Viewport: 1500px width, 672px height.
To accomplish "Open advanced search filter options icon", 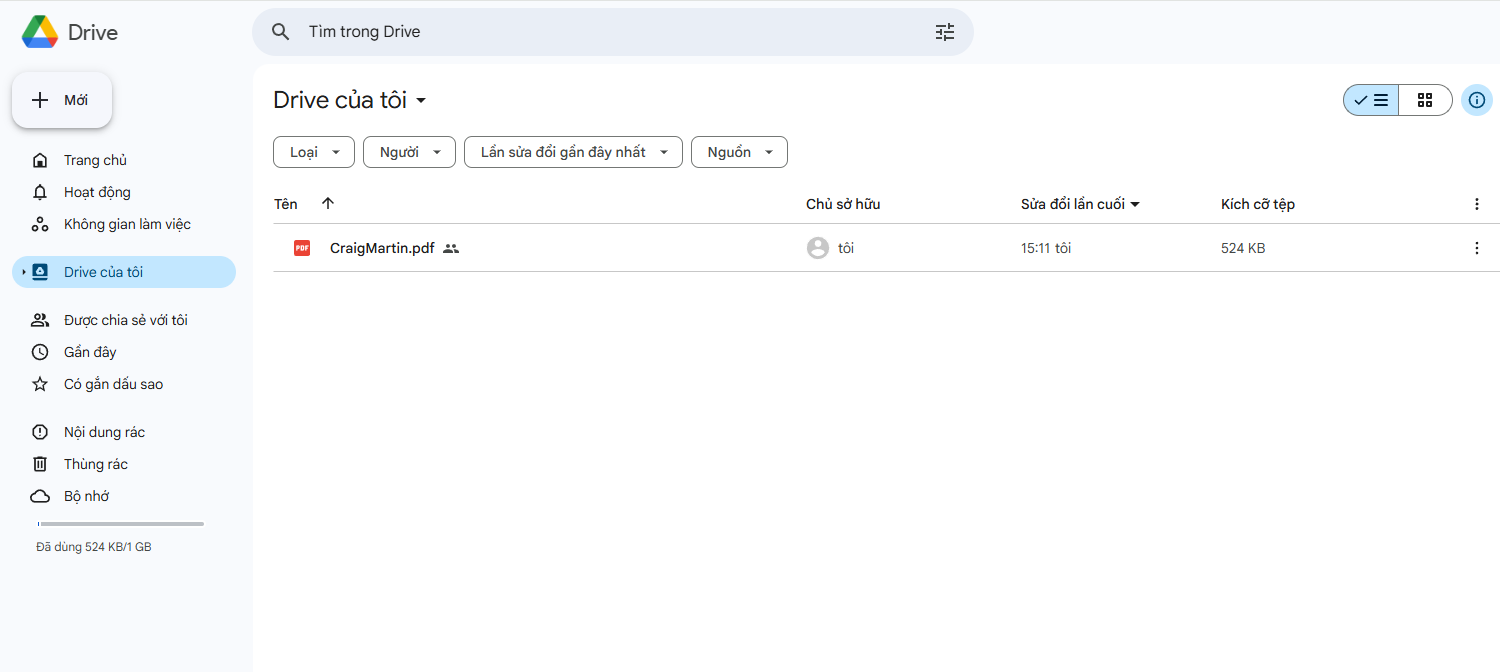I will [945, 32].
